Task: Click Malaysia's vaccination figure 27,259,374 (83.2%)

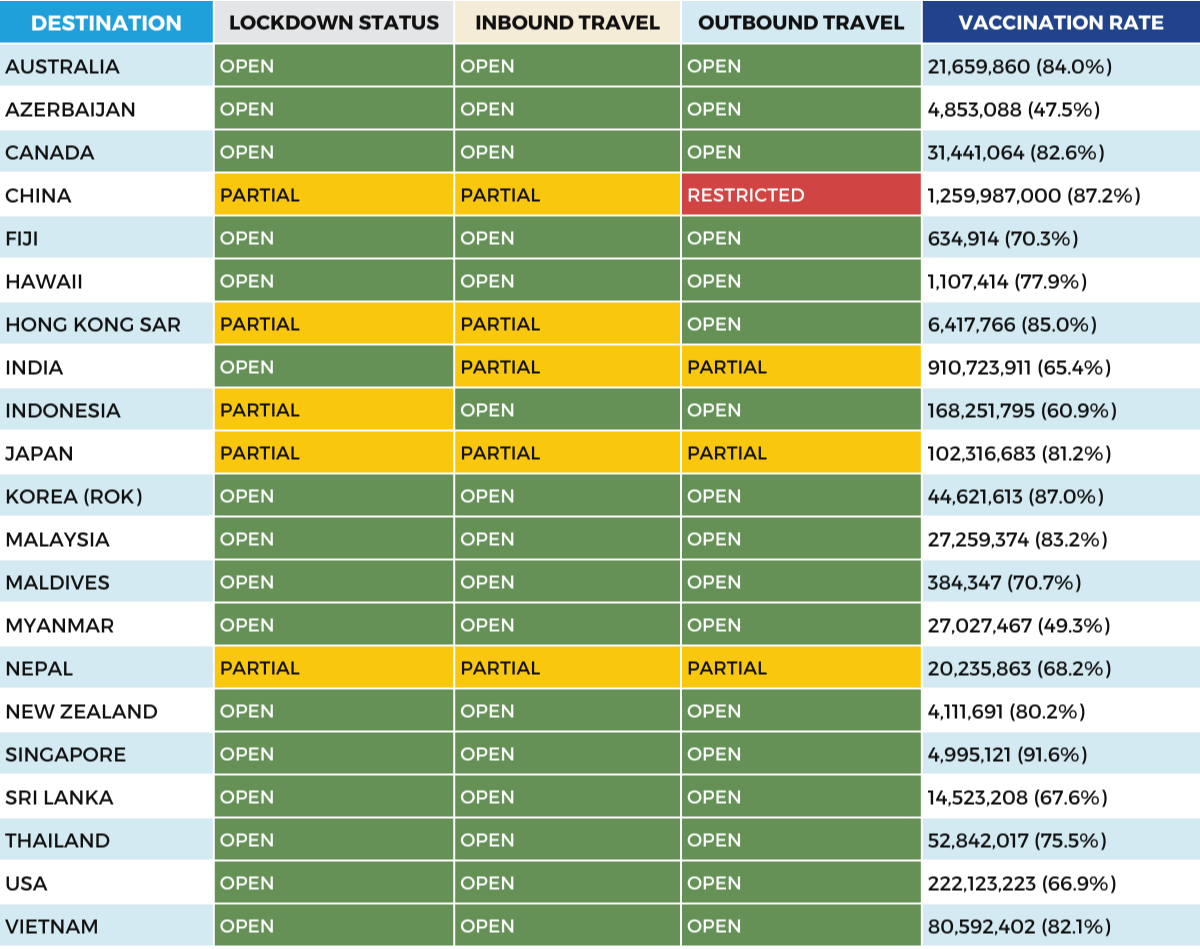Action: coord(1017,540)
